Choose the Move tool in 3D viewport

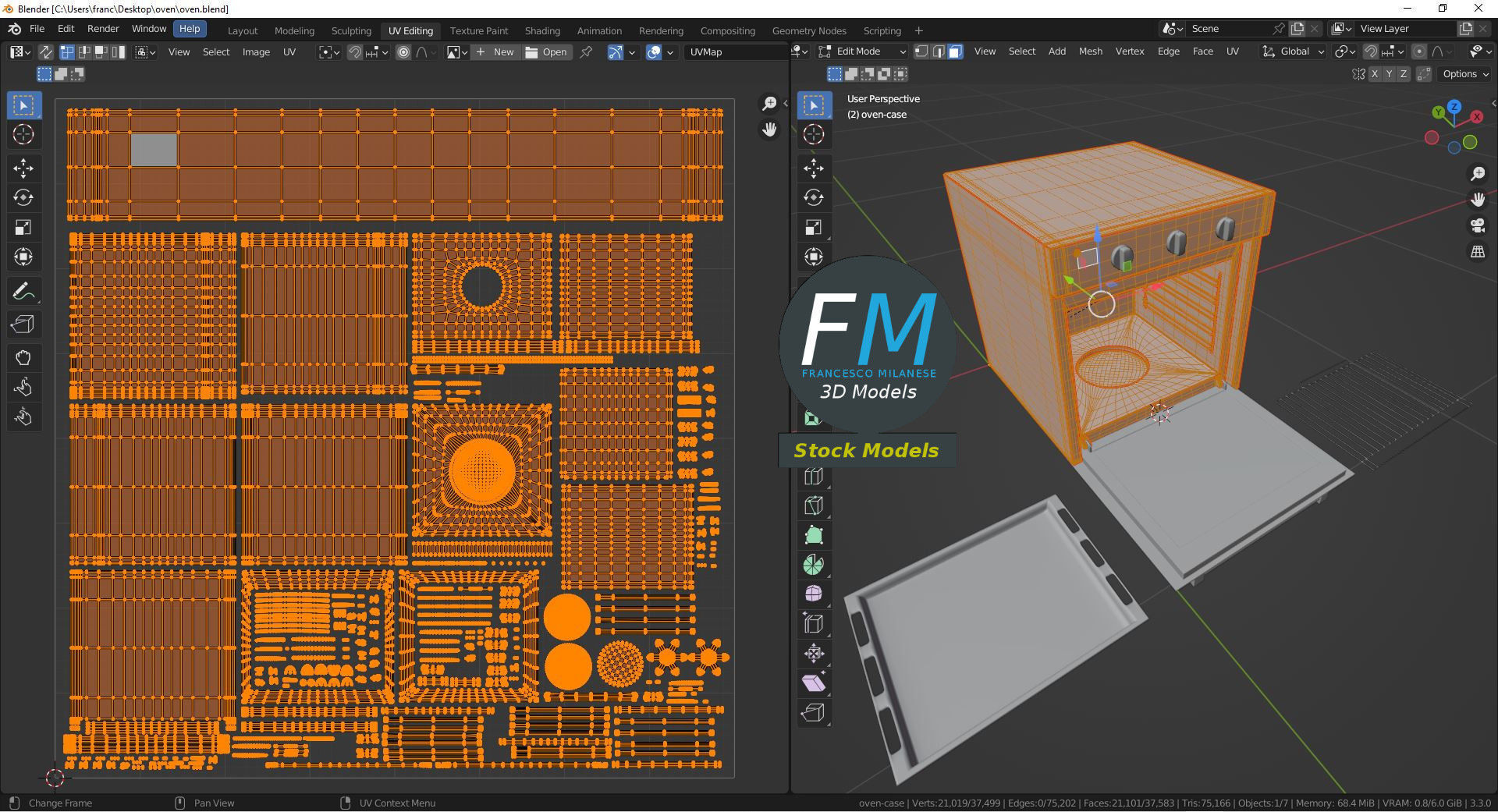coord(814,168)
